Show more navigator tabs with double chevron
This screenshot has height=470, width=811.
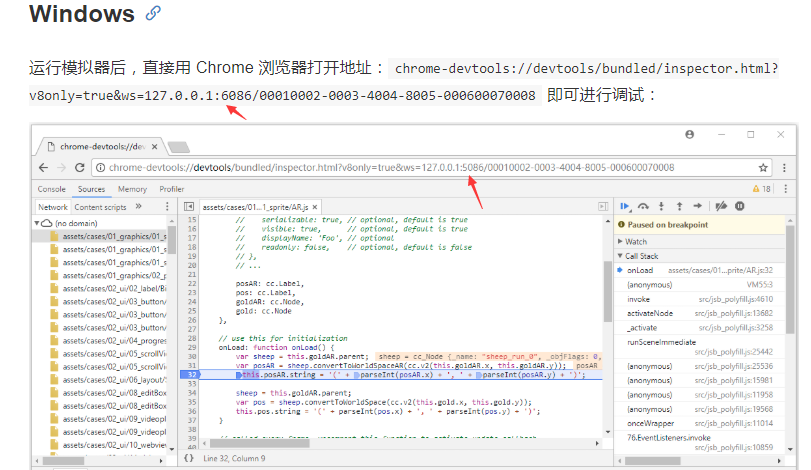pyautogui.click(x=139, y=206)
